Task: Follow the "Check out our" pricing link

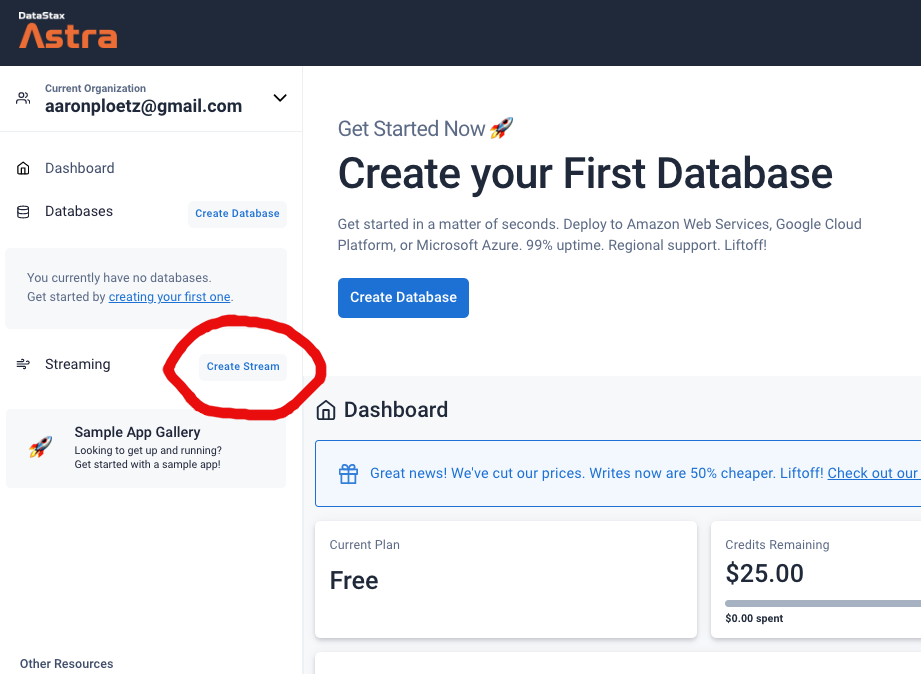Action: point(872,473)
